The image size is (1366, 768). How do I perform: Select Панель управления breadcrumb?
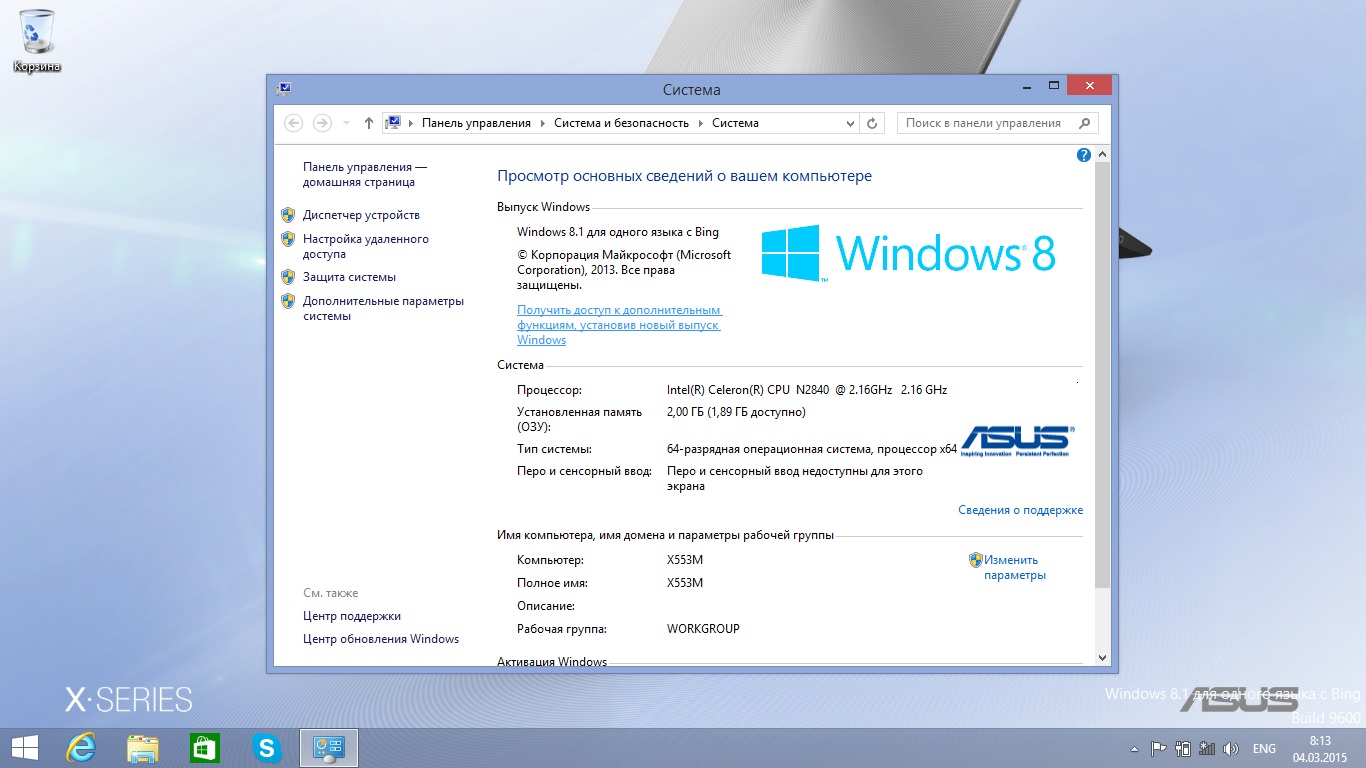[x=476, y=123]
